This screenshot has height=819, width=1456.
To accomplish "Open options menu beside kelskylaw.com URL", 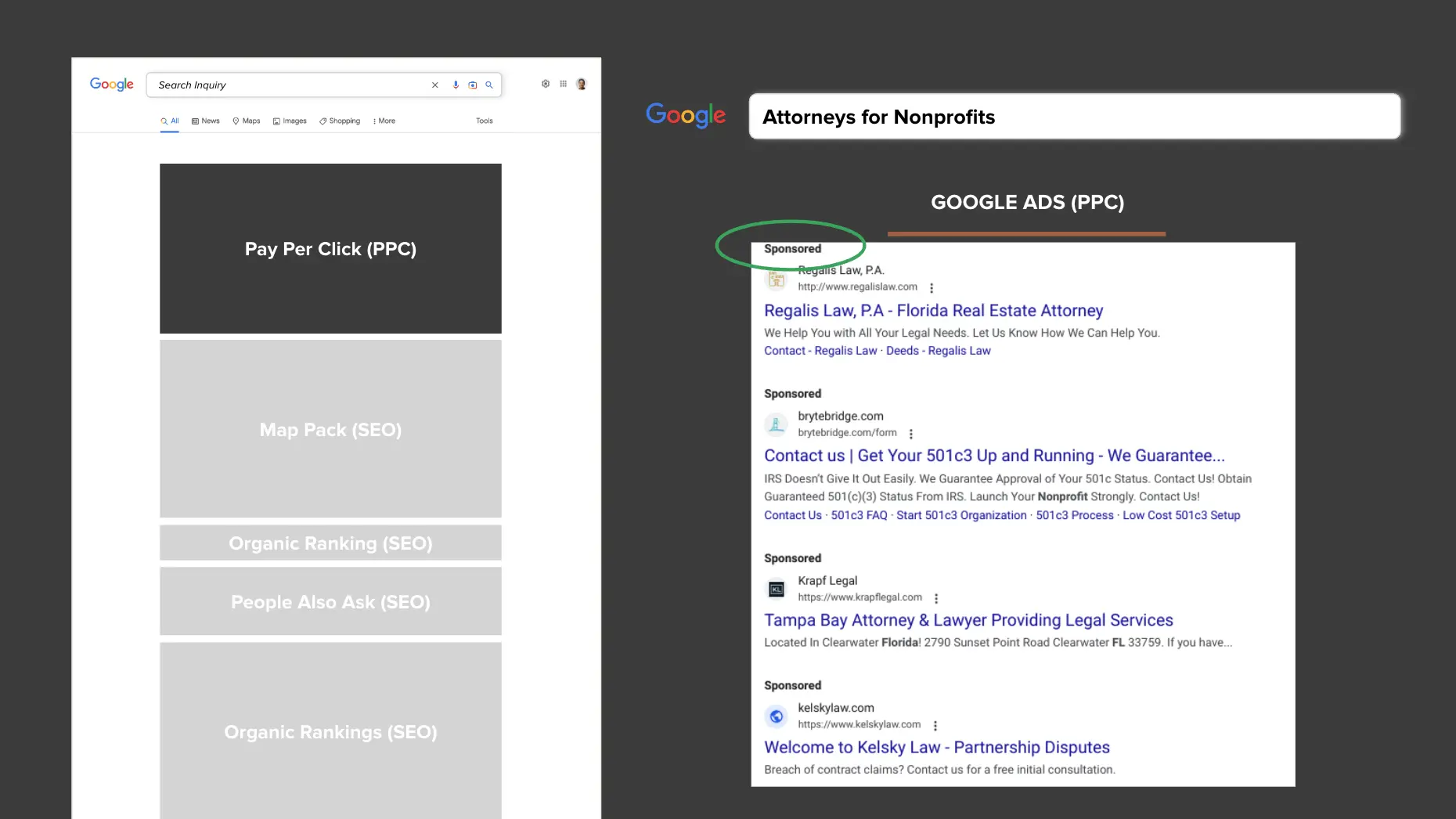I will click(935, 726).
